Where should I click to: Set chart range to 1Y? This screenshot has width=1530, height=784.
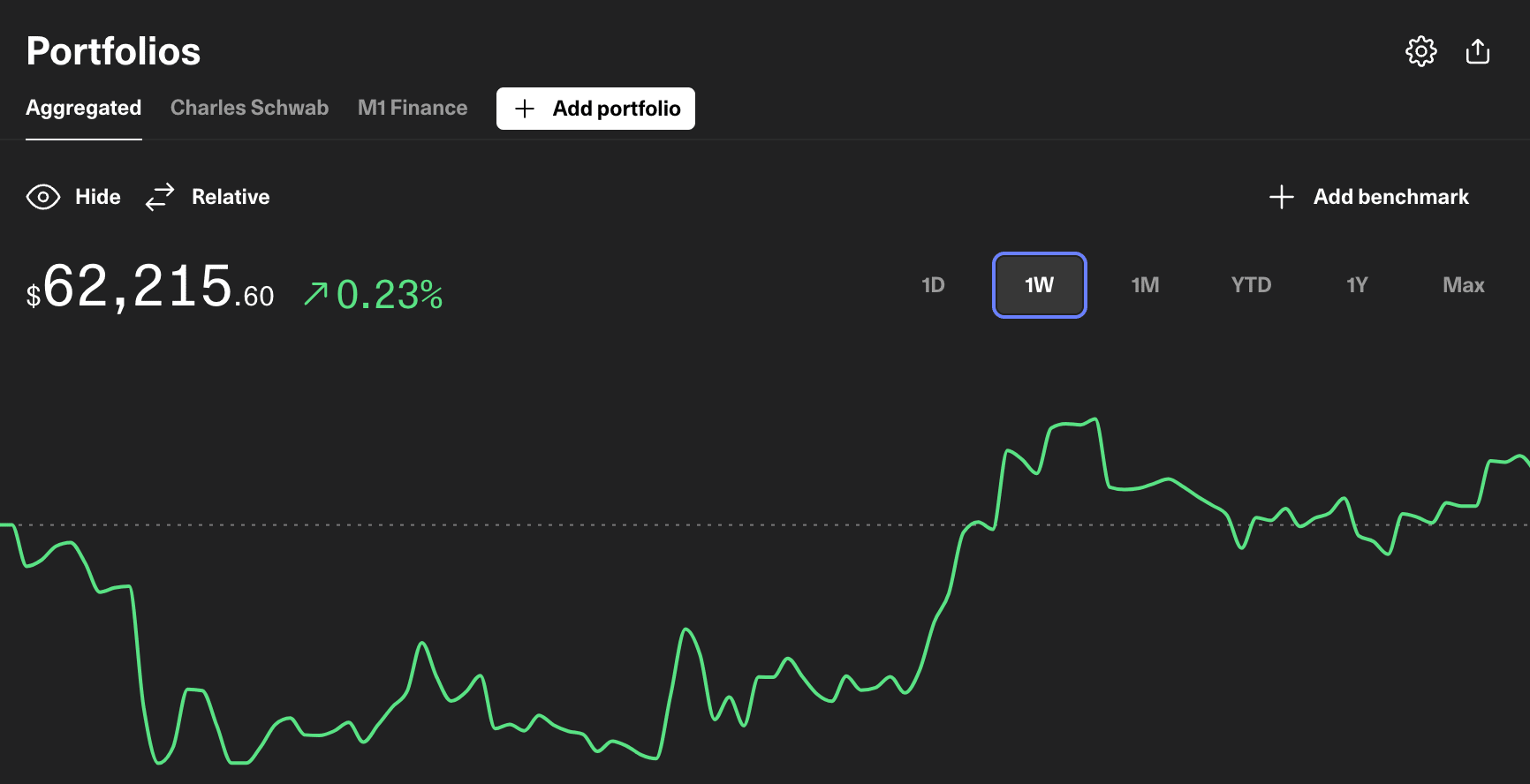click(1357, 285)
